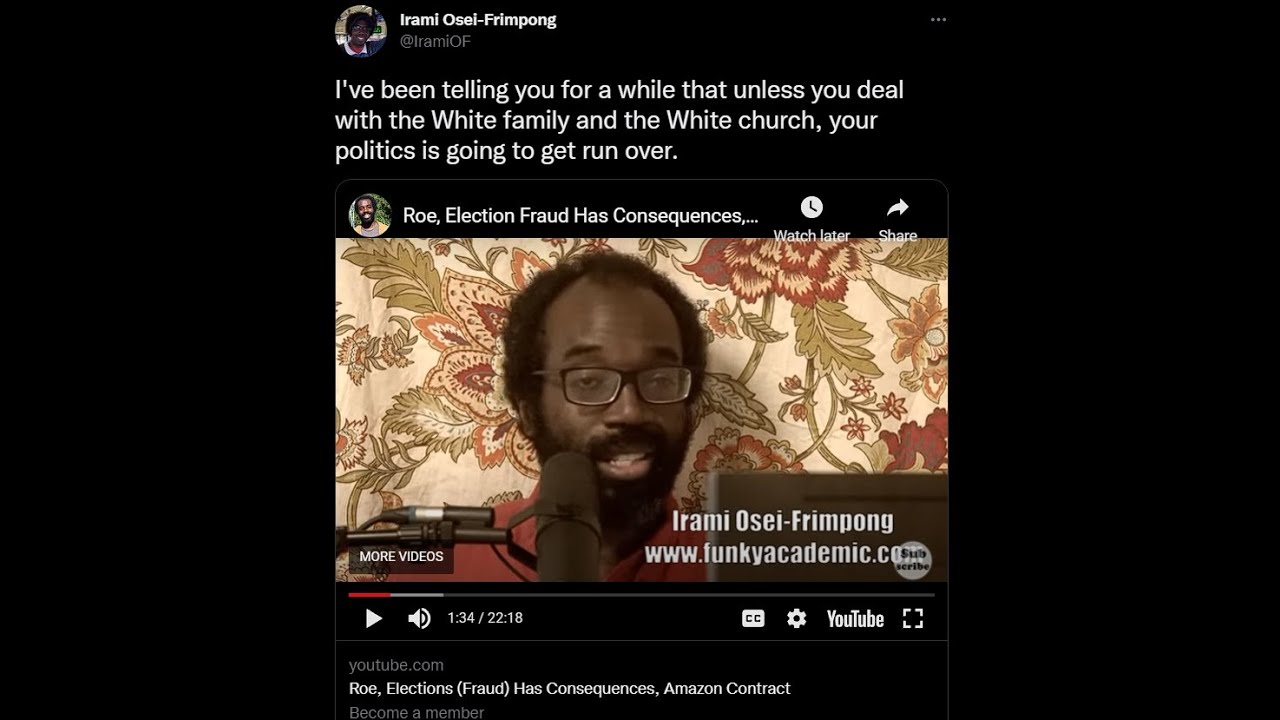
Task: Click the Irami Osei-Frimpong display name
Action: 478,20
